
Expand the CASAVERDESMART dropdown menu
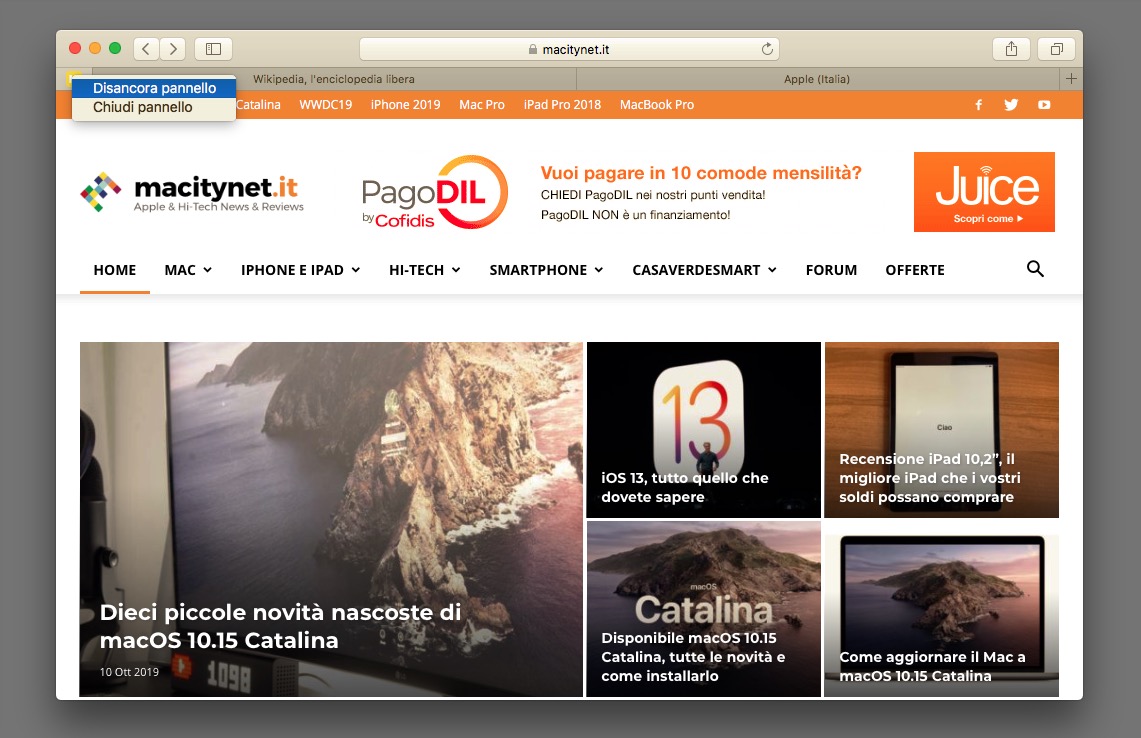704,270
